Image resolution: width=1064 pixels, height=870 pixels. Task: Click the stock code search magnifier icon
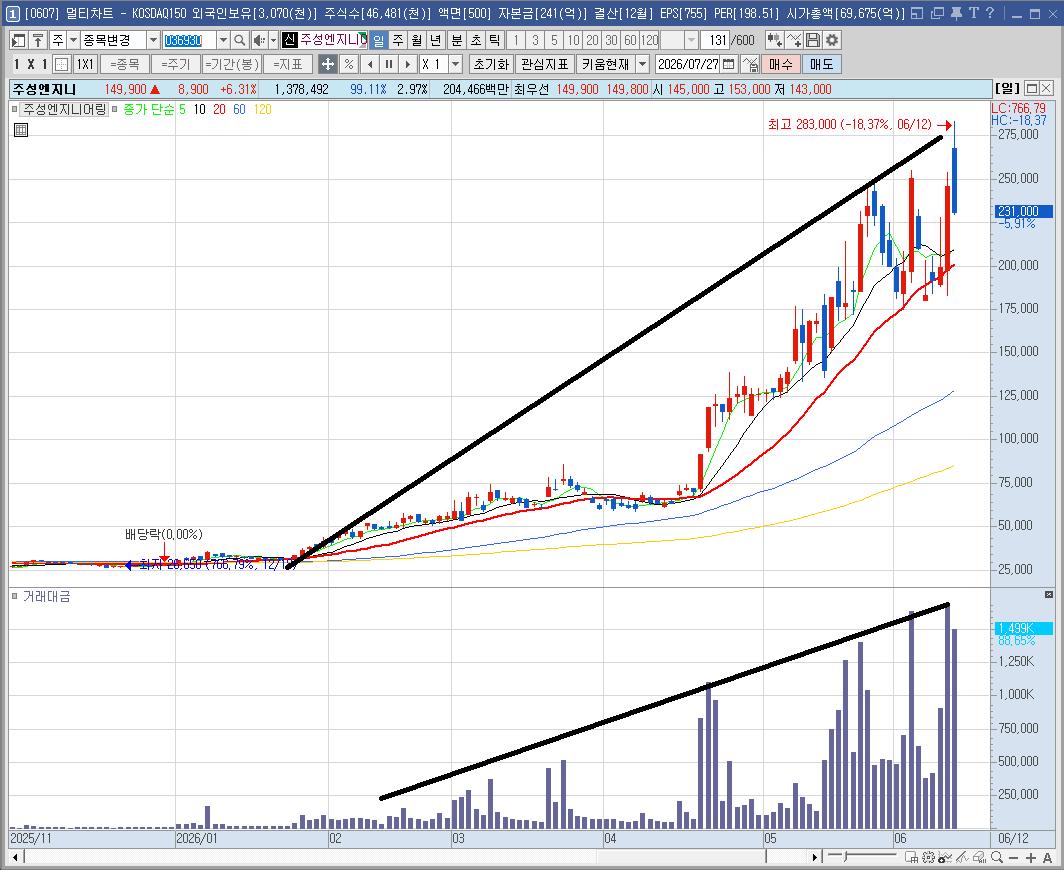pos(240,41)
